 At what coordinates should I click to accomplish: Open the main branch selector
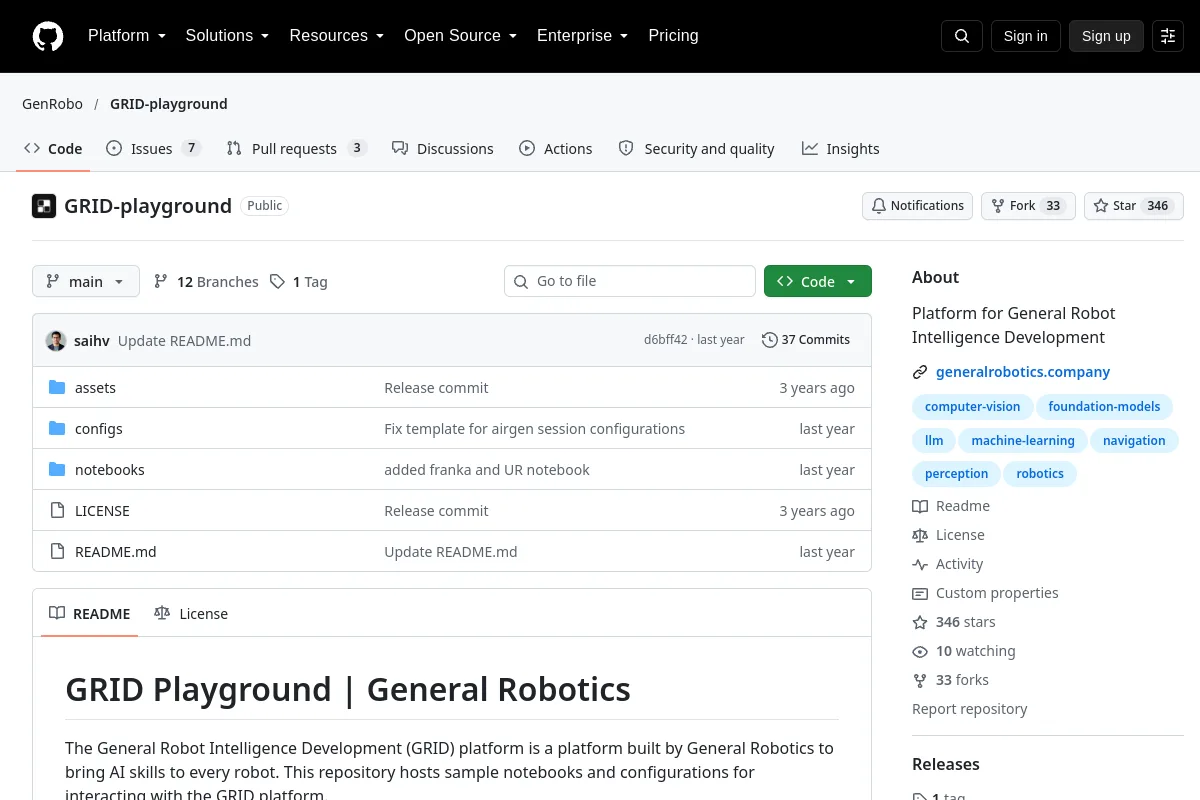[86, 282]
